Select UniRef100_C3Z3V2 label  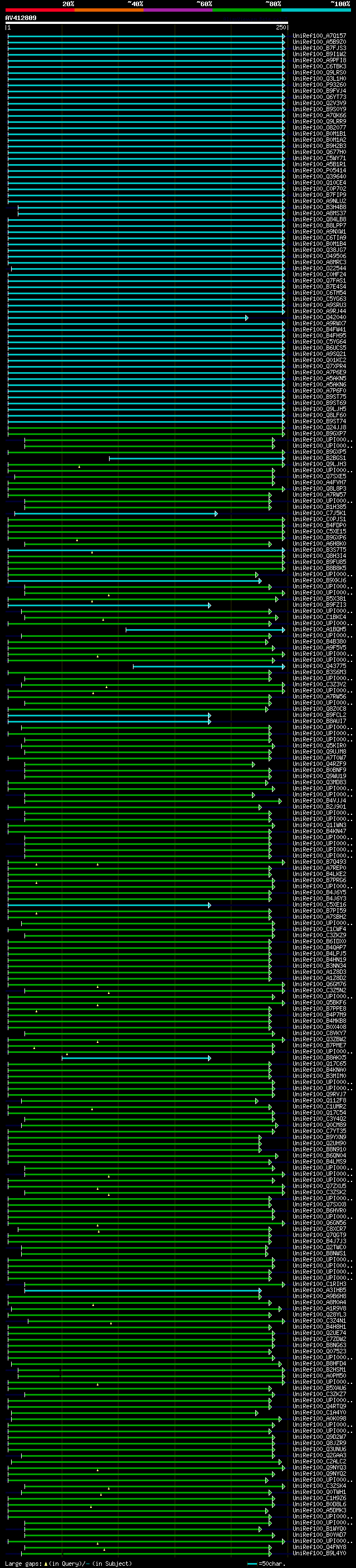pos(319,684)
